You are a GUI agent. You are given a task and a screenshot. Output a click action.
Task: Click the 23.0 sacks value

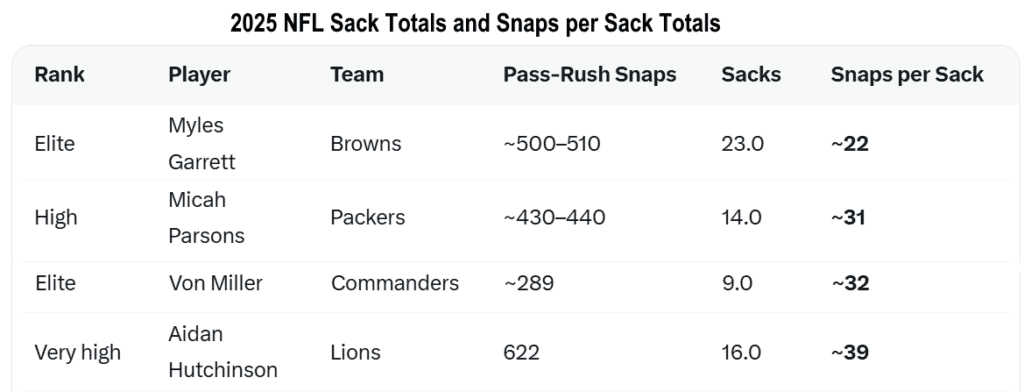(x=743, y=143)
